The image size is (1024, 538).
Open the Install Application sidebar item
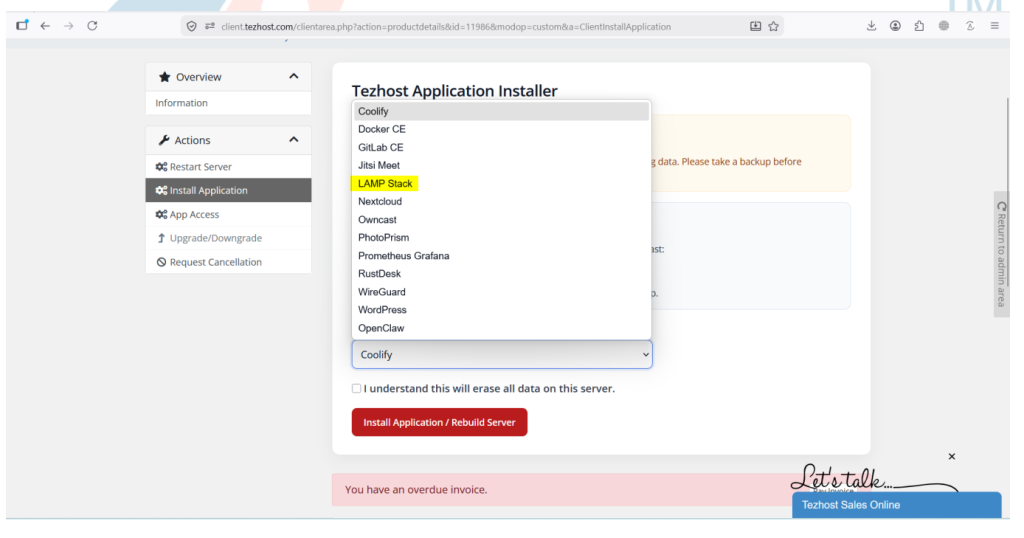click(x=228, y=191)
